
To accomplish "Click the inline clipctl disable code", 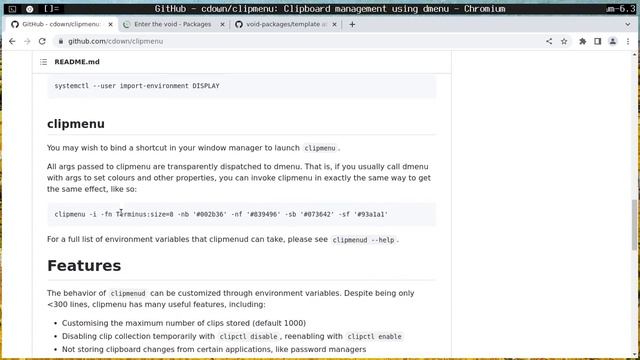I will [x=248, y=337].
